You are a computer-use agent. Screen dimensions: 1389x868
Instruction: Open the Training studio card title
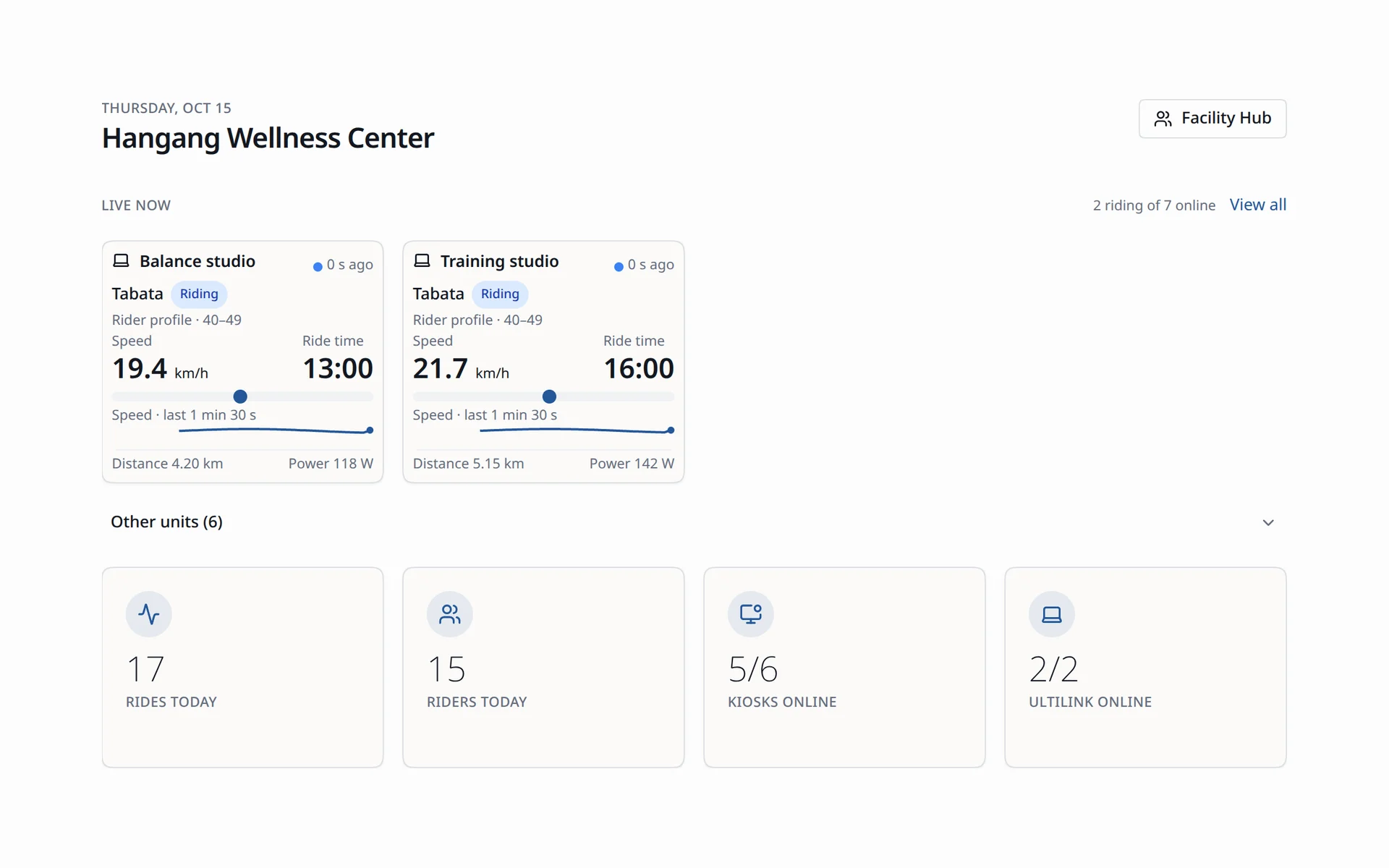tap(500, 261)
